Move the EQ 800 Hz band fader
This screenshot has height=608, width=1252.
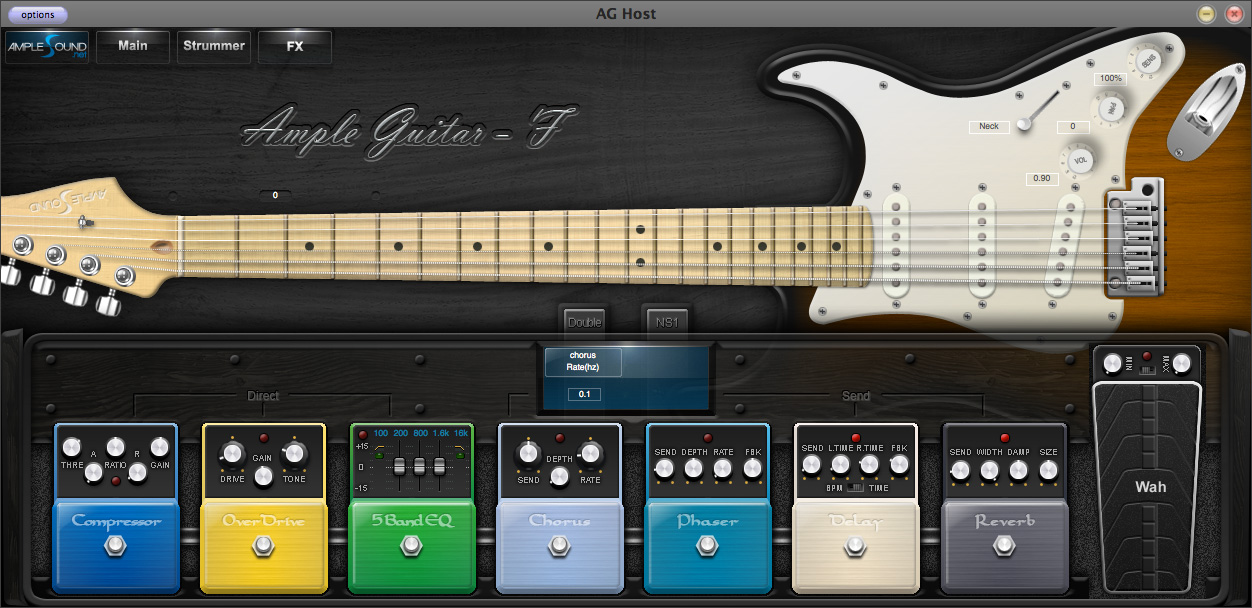point(419,466)
